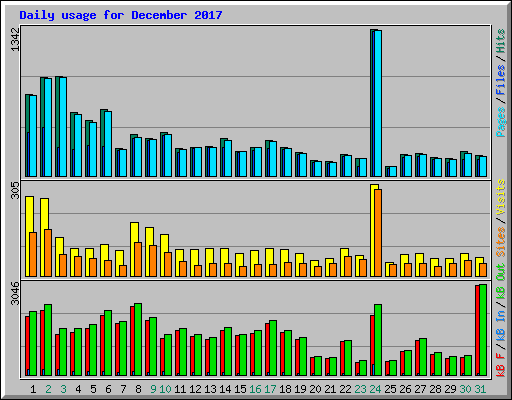Click day 5 on the x-axis
The width and height of the screenshot is (512, 400).
(93, 389)
